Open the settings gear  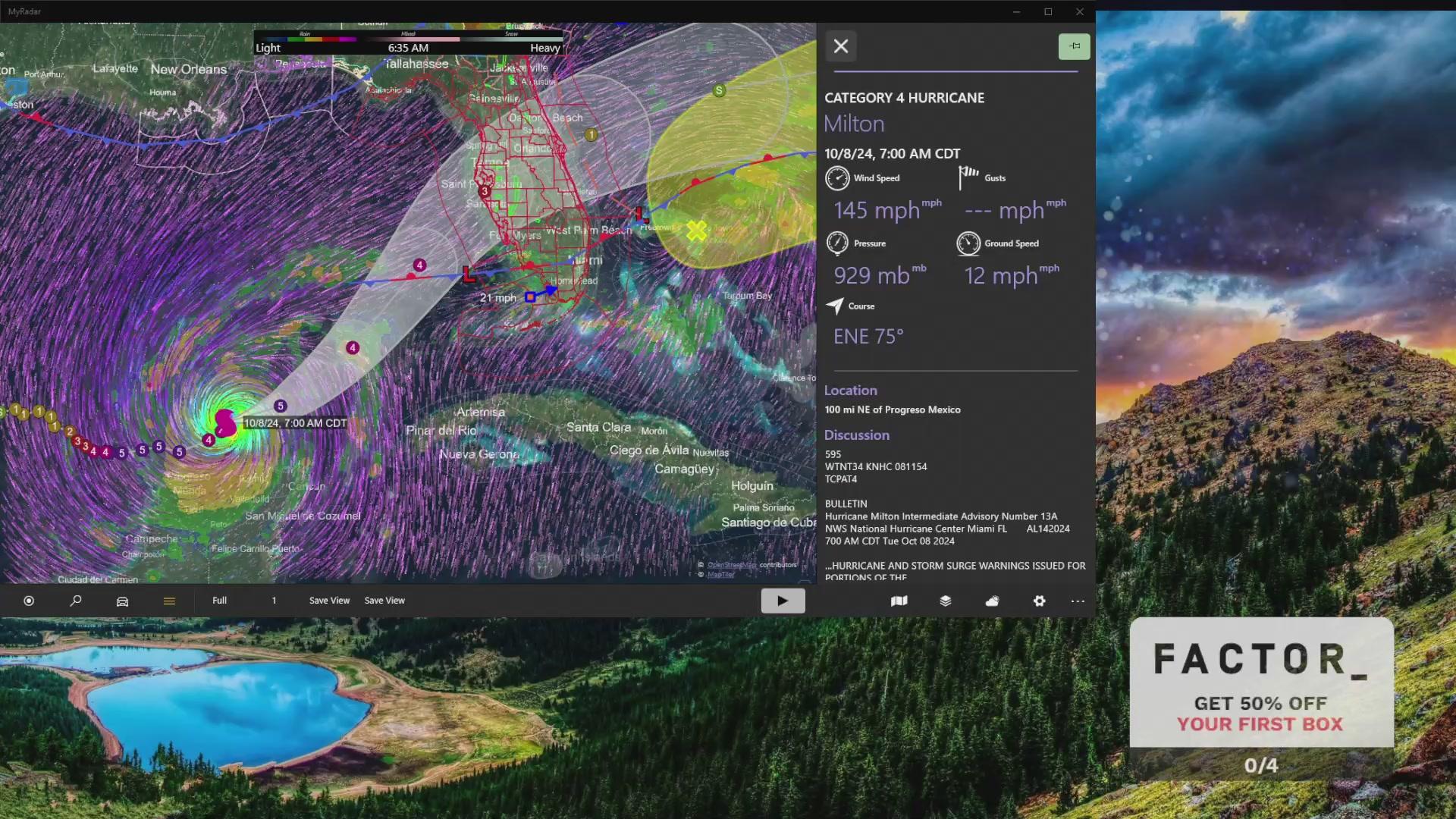(x=1039, y=601)
